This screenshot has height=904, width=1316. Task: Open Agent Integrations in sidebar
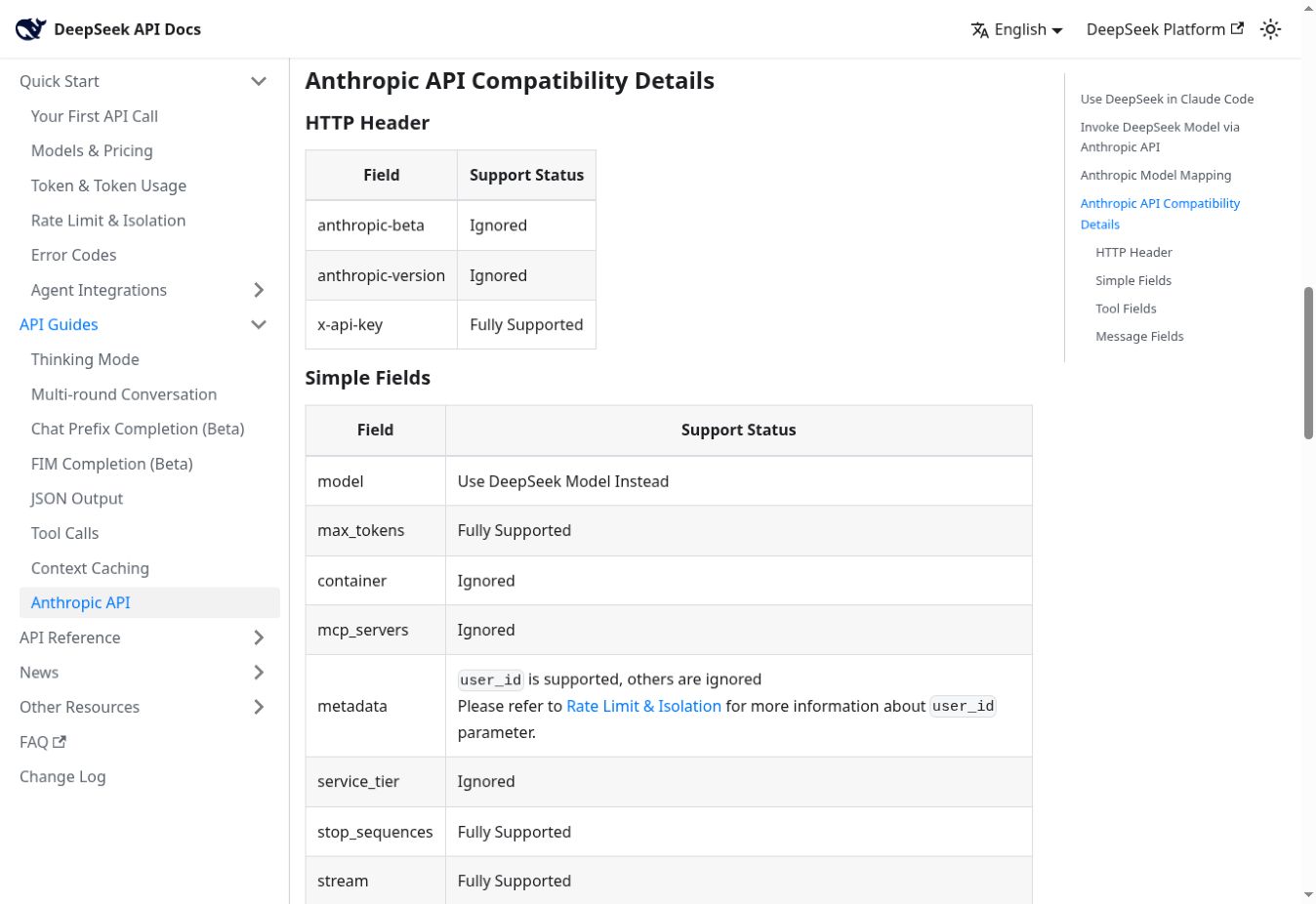tap(99, 290)
